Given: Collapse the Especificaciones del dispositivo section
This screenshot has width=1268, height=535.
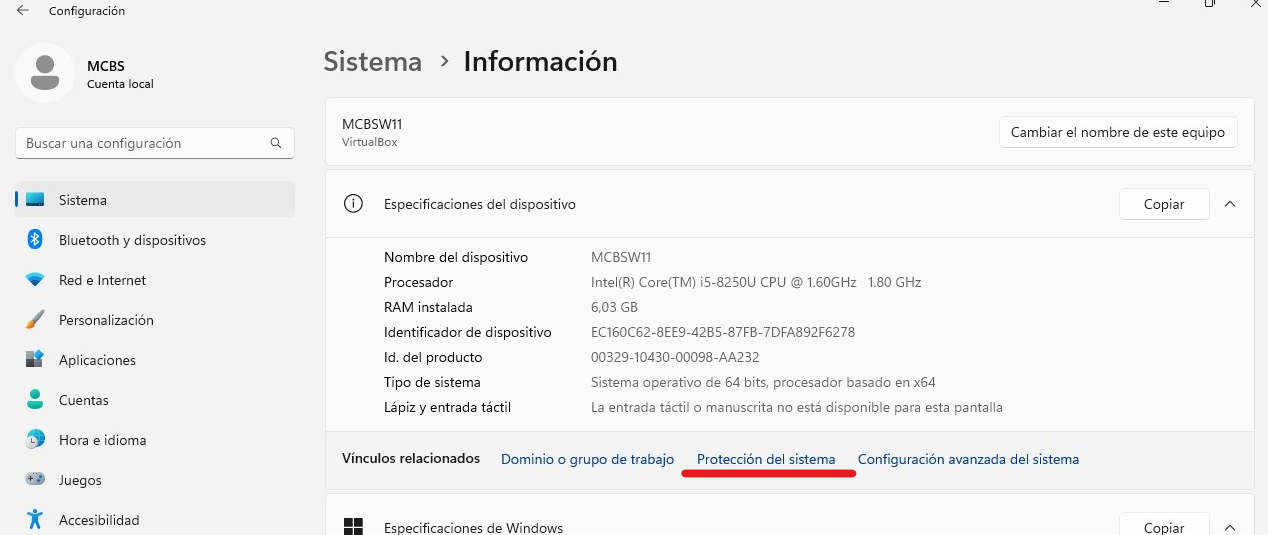Looking at the screenshot, I should (1230, 204).
